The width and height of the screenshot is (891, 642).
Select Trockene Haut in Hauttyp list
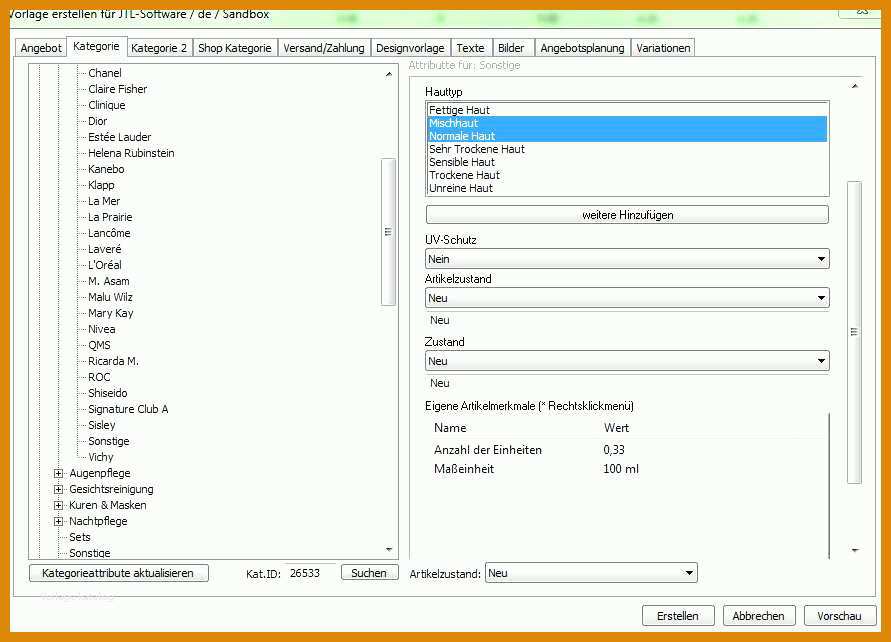pyautogui.click(x=627, y=175)
